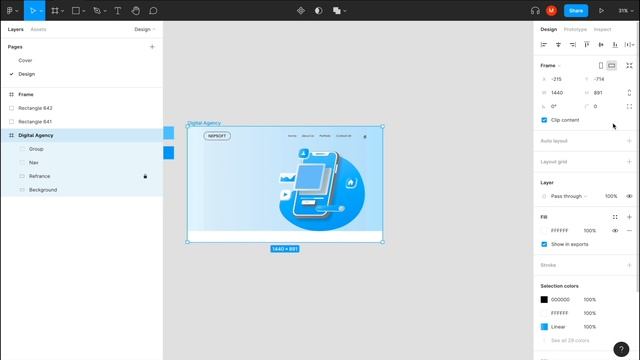
Task: Click the Share button
Action: [x=576, y=11]
